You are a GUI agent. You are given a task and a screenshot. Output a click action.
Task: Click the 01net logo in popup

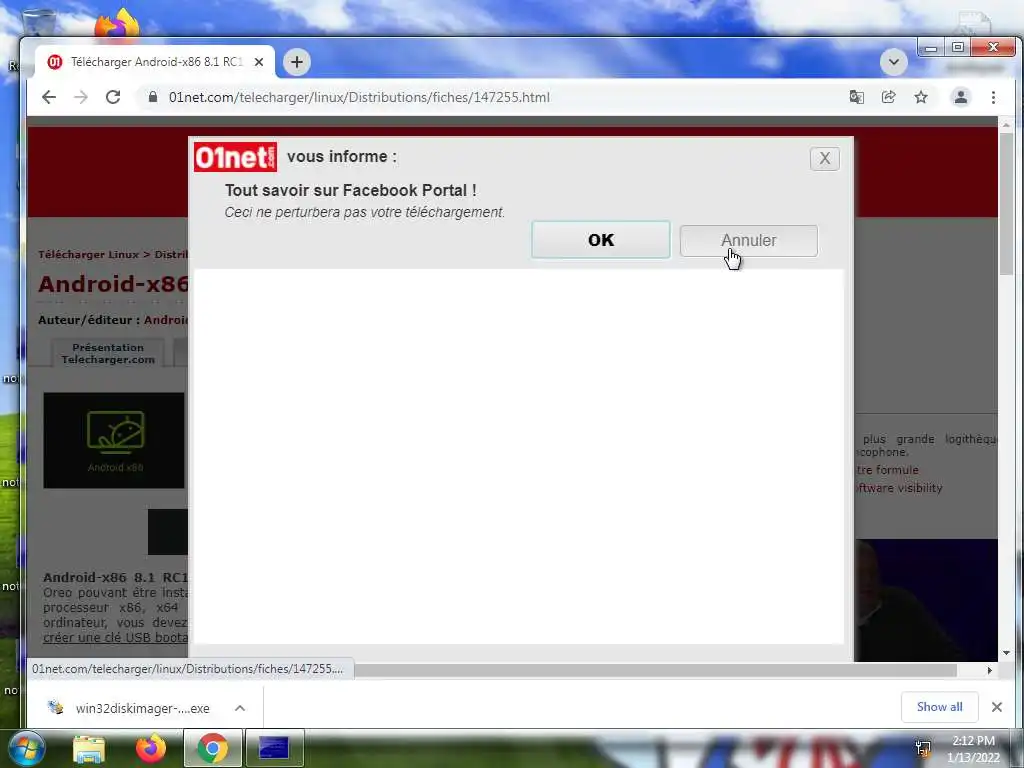(235, 157)
